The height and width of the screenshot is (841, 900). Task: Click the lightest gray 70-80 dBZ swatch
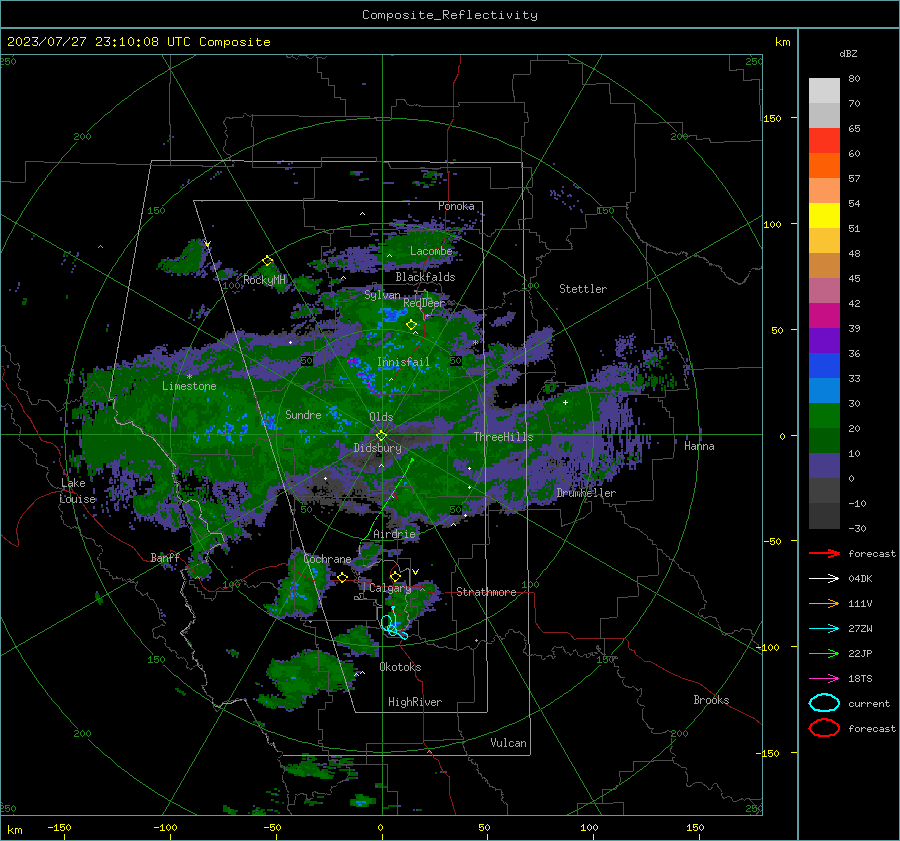824,91
